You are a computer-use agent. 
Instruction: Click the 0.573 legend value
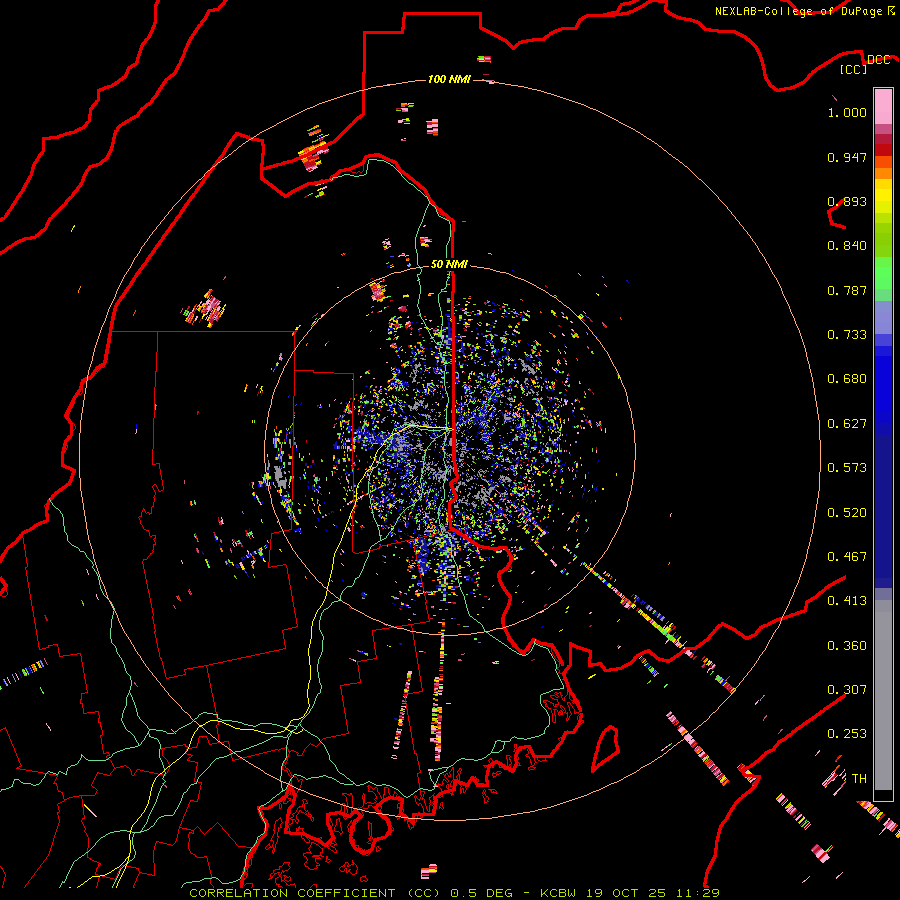[847, 468]
